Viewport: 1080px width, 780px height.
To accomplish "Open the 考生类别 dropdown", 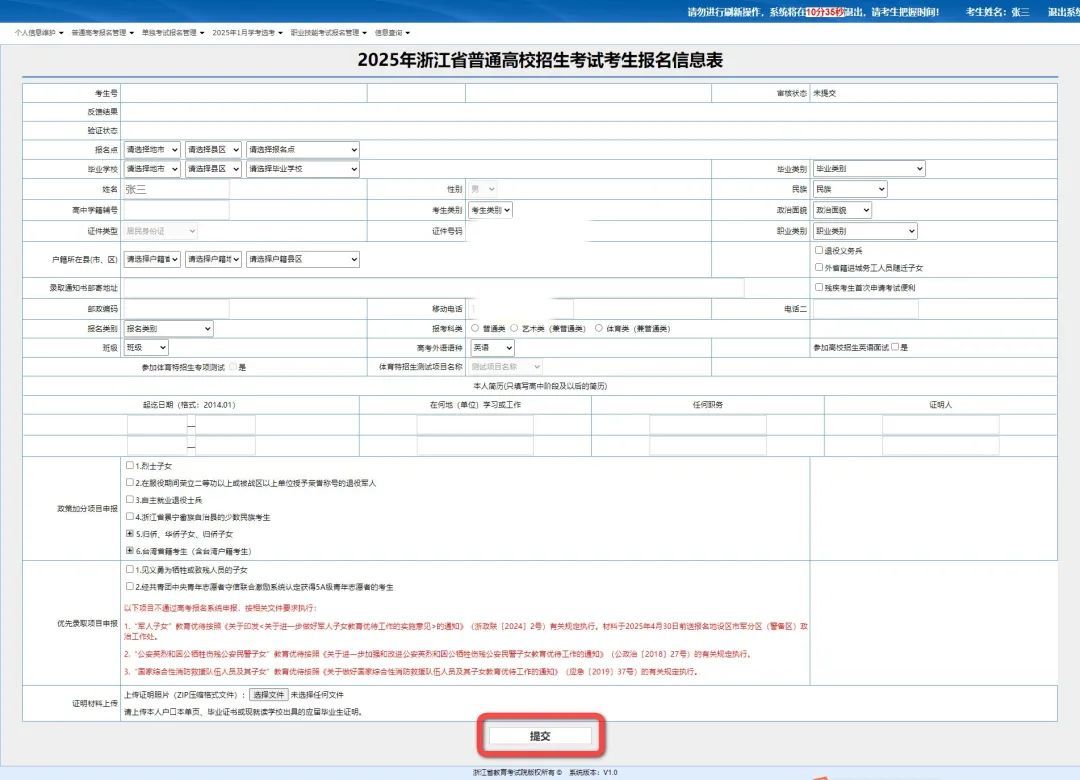I will point(490,210).
